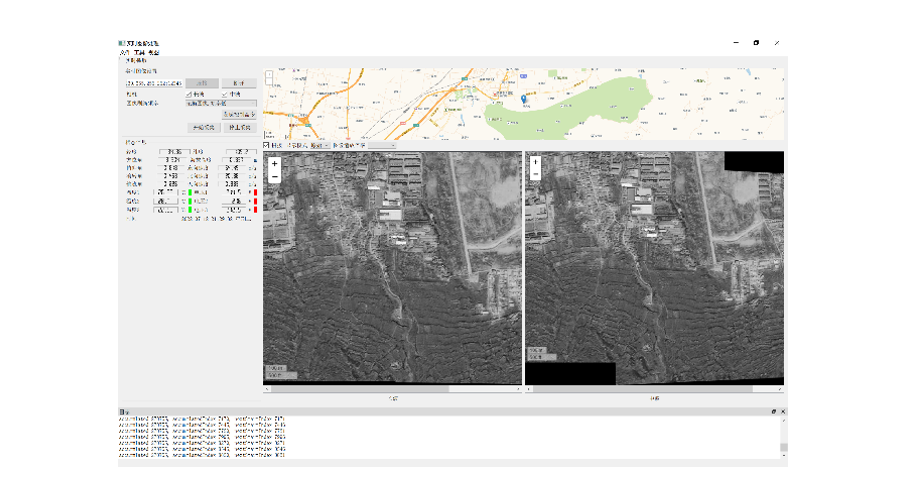This screenshot has height=500, width=900.
Task: Open the rightmost menu in the menu bar
Action: [x=153, y=52]
